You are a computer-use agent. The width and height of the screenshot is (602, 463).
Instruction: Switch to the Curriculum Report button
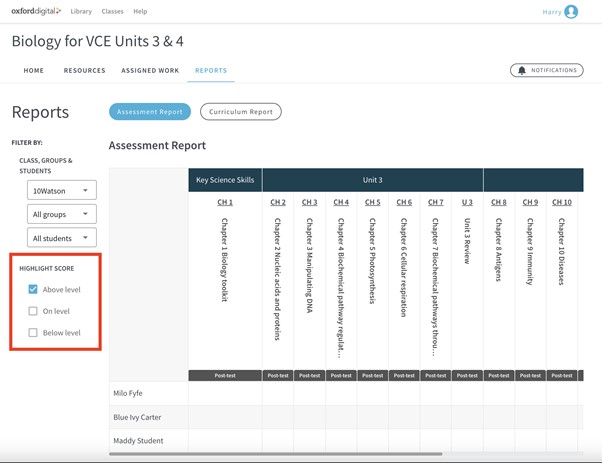241,112
